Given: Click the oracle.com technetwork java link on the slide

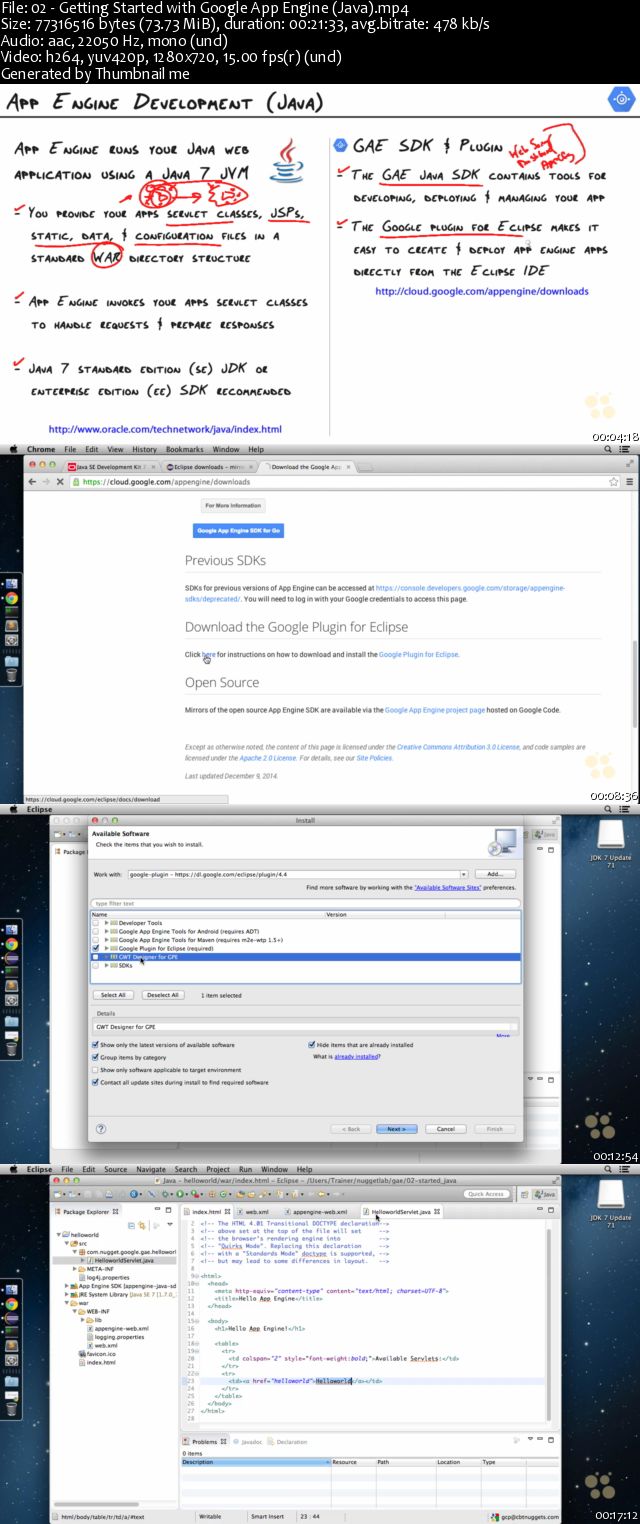Looking at the screenshot, I should click(165, 429).
